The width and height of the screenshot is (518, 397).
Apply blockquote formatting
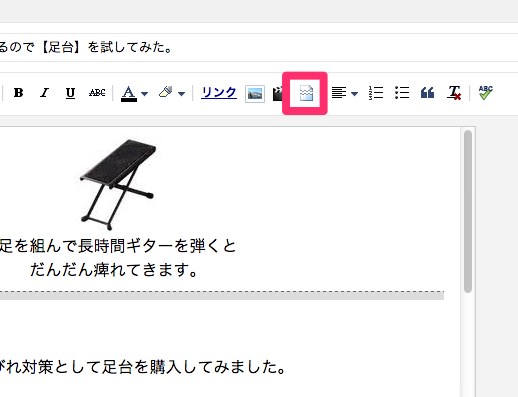[x=427, y=93]
